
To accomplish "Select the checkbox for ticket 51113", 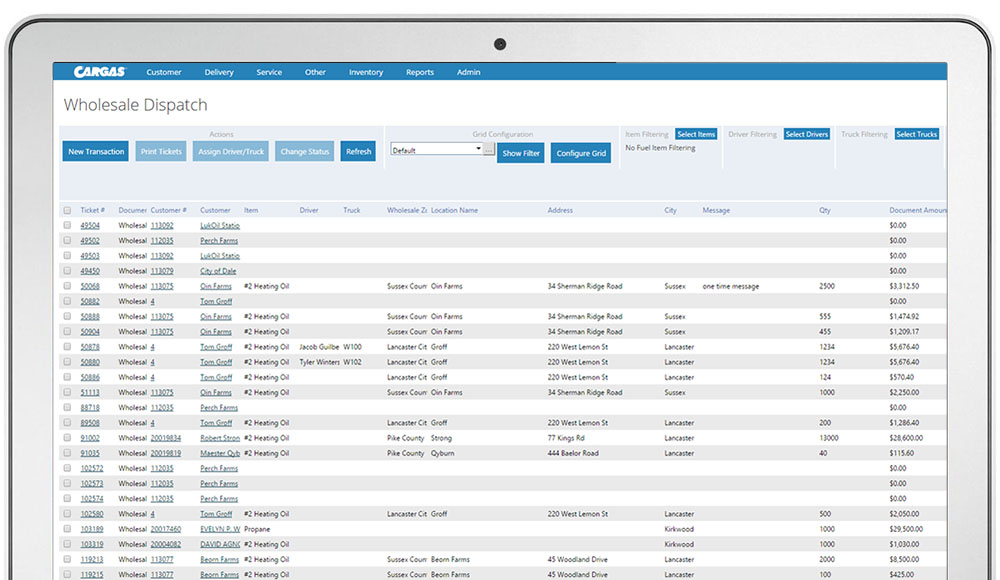I will tap(67, 392).
